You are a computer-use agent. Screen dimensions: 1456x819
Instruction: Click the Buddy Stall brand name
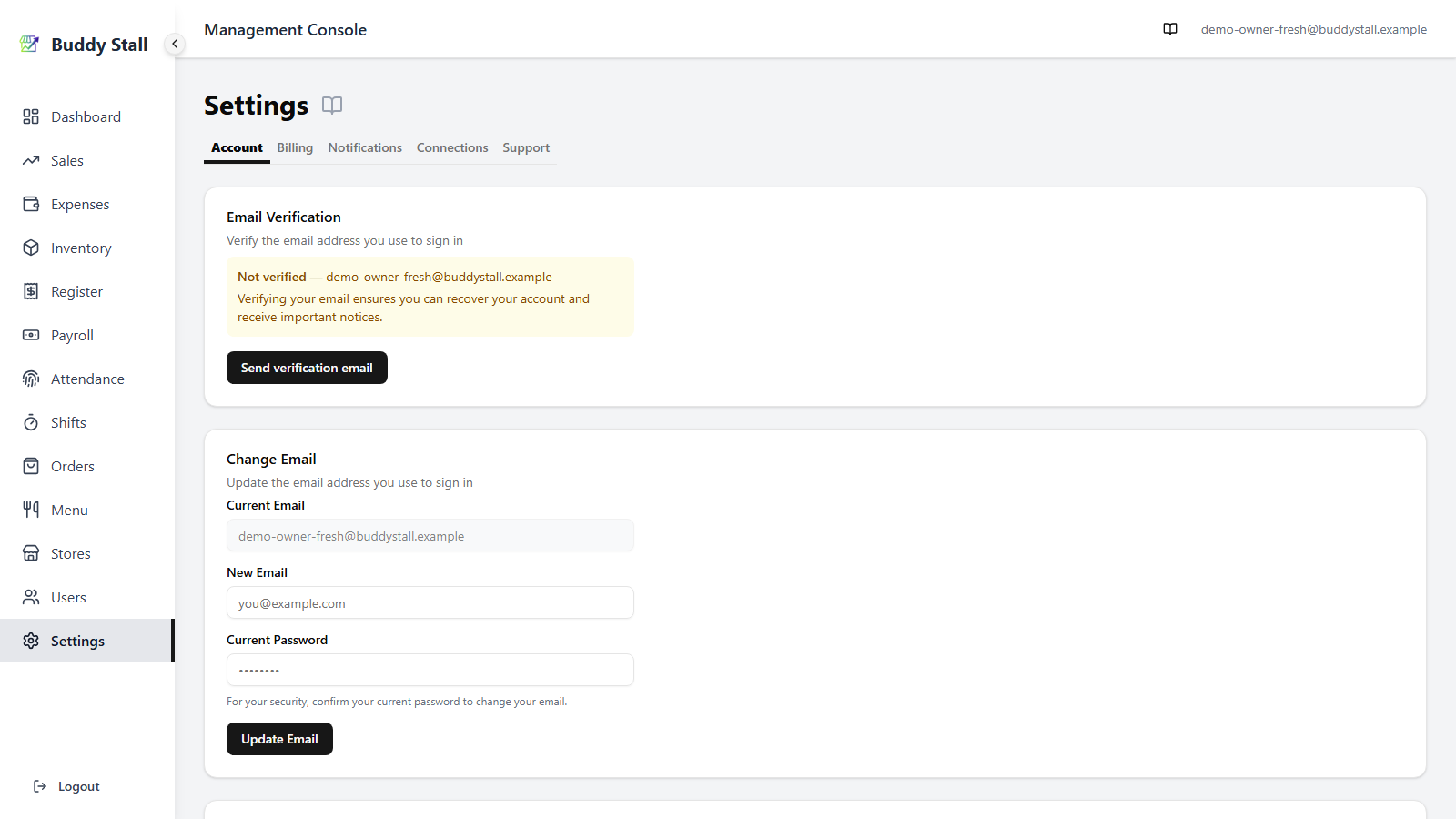(x=99, y=45)
